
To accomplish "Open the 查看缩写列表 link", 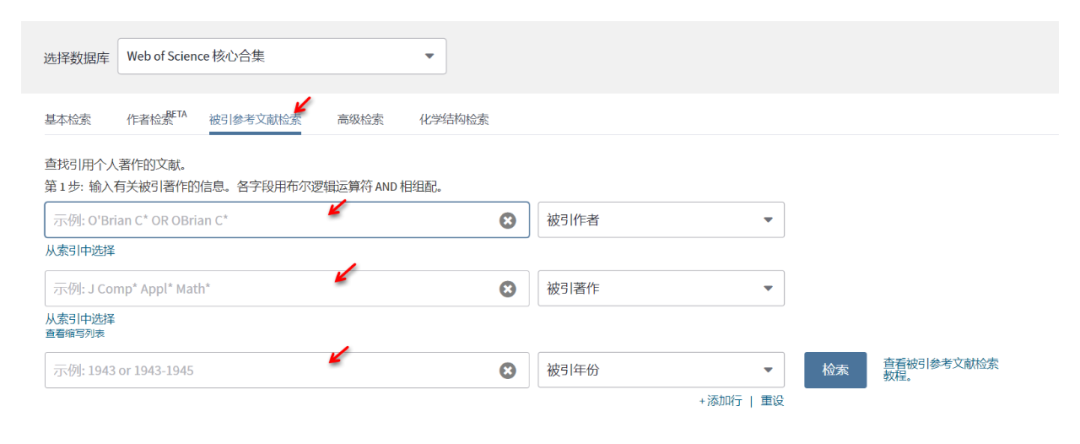I will [x=75, y=334].
